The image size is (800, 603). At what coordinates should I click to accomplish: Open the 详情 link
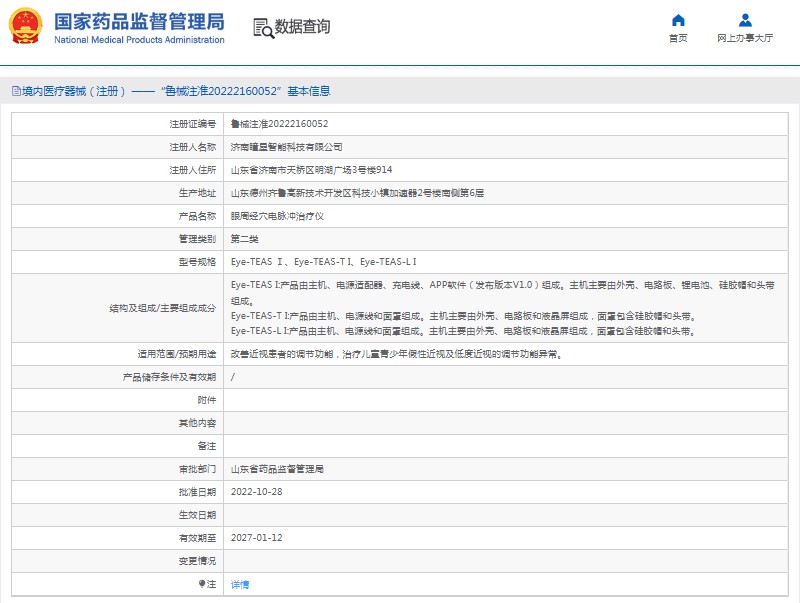(240, 584)
